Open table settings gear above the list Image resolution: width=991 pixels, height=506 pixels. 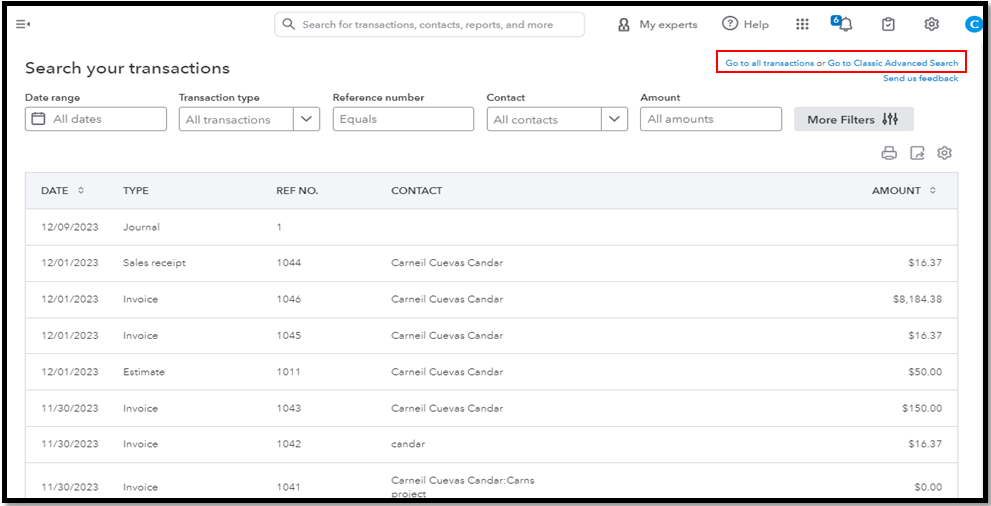click(x=944, y=153)
